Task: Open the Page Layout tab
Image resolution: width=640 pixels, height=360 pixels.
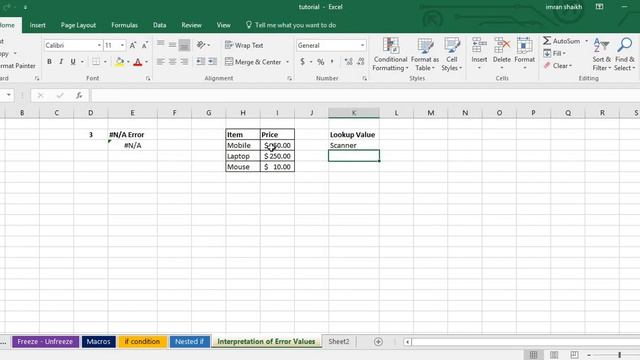Action: tap(78, 25)
